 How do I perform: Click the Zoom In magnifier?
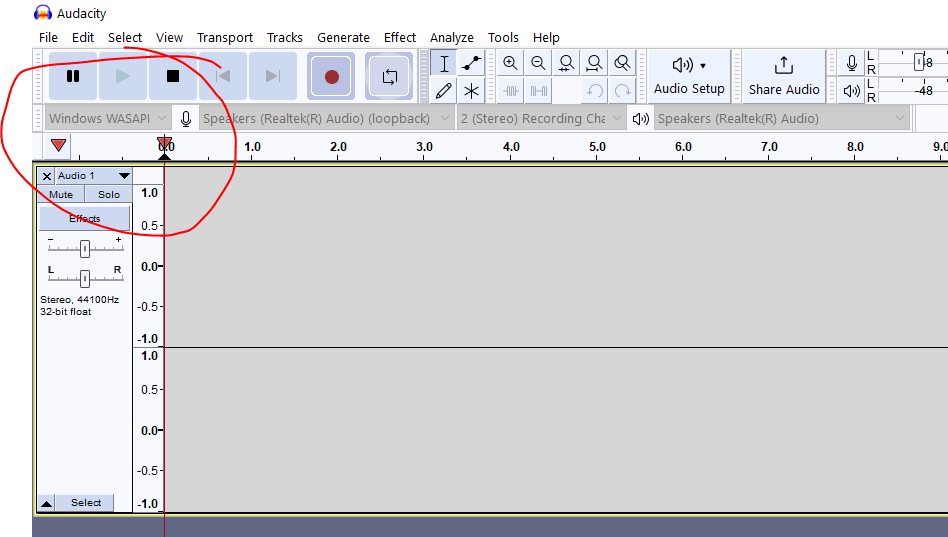pyautogui.click(x=510, y=63)
